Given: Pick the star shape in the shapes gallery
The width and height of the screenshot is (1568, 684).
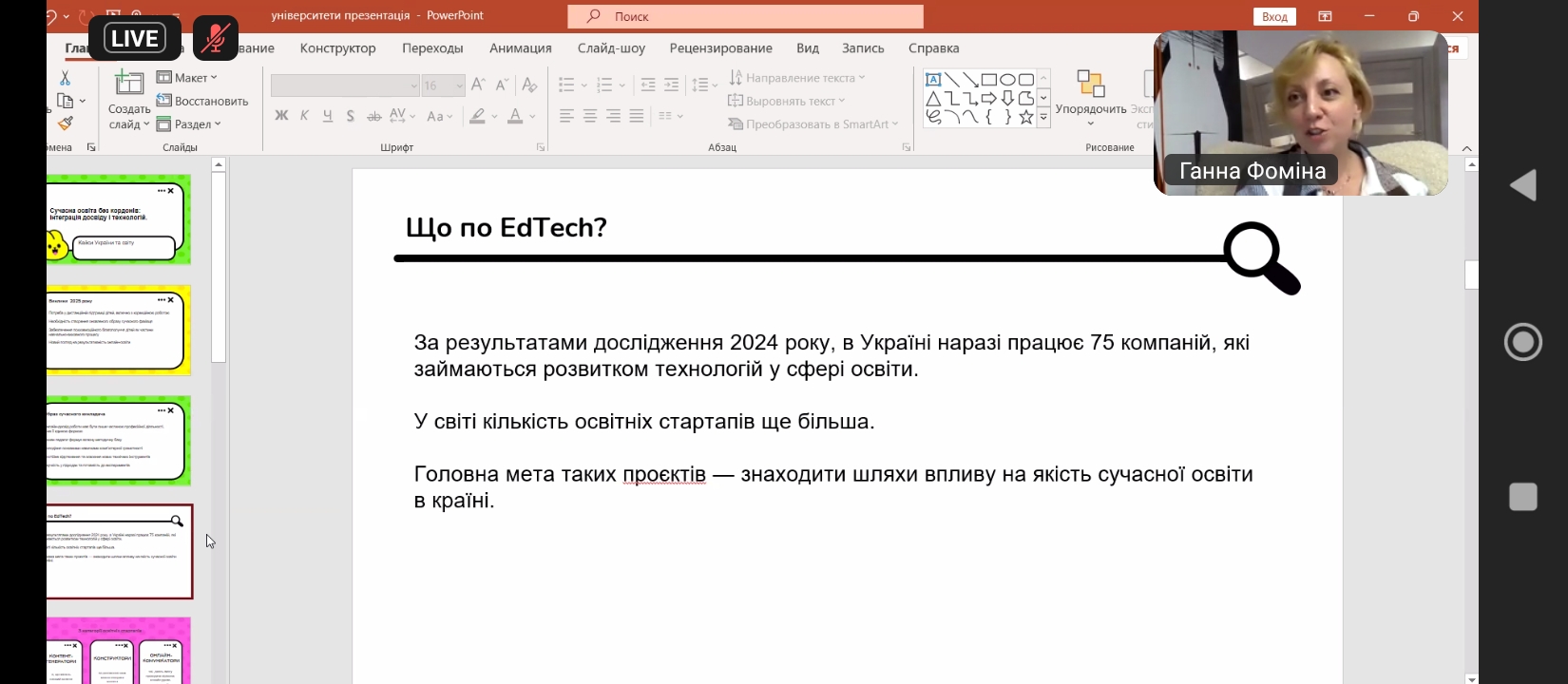Looking at the screenshot, I should 1025,117.
